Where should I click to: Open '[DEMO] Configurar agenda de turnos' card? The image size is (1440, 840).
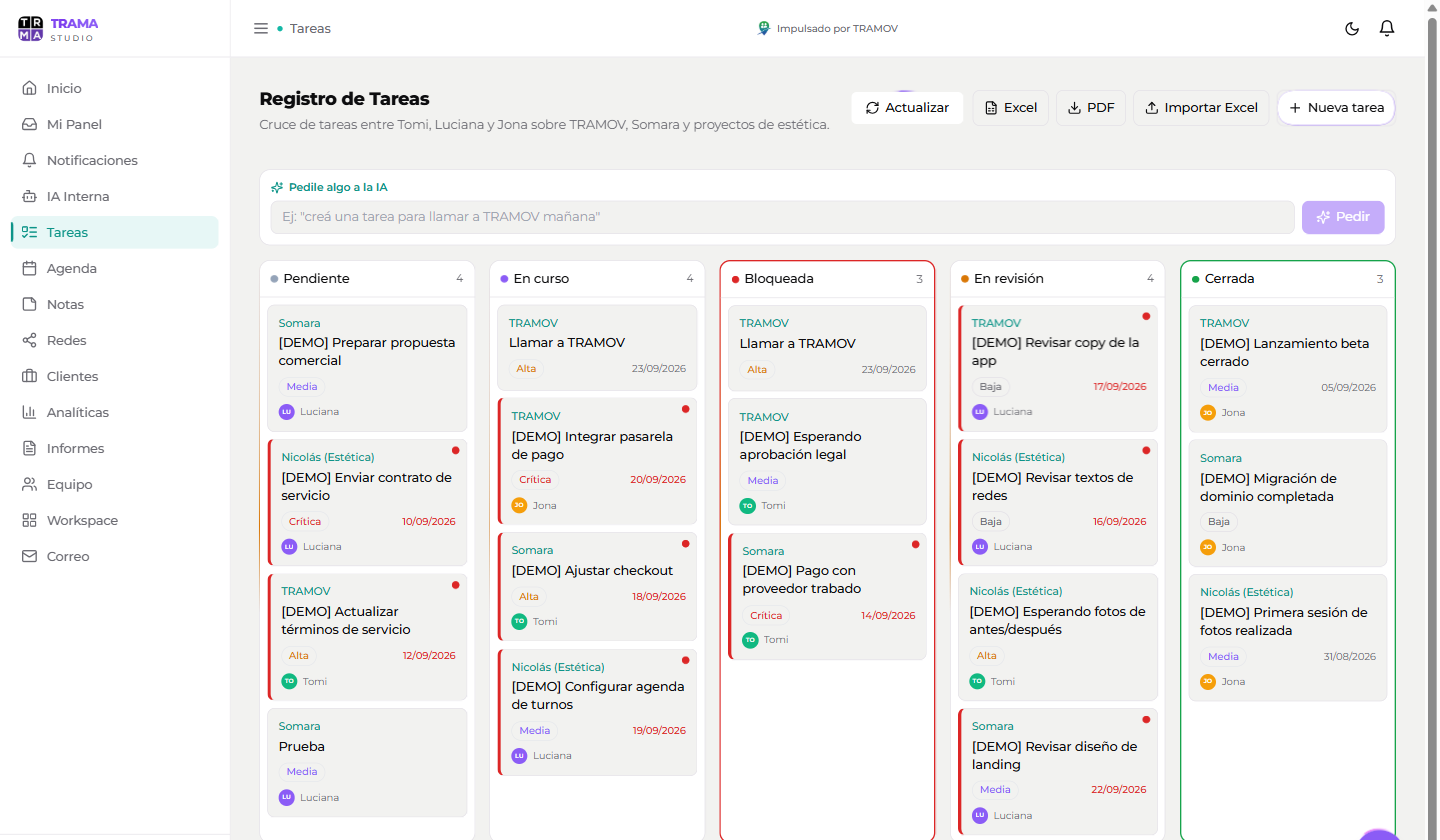pyautogui.click(x=597, y=712)
